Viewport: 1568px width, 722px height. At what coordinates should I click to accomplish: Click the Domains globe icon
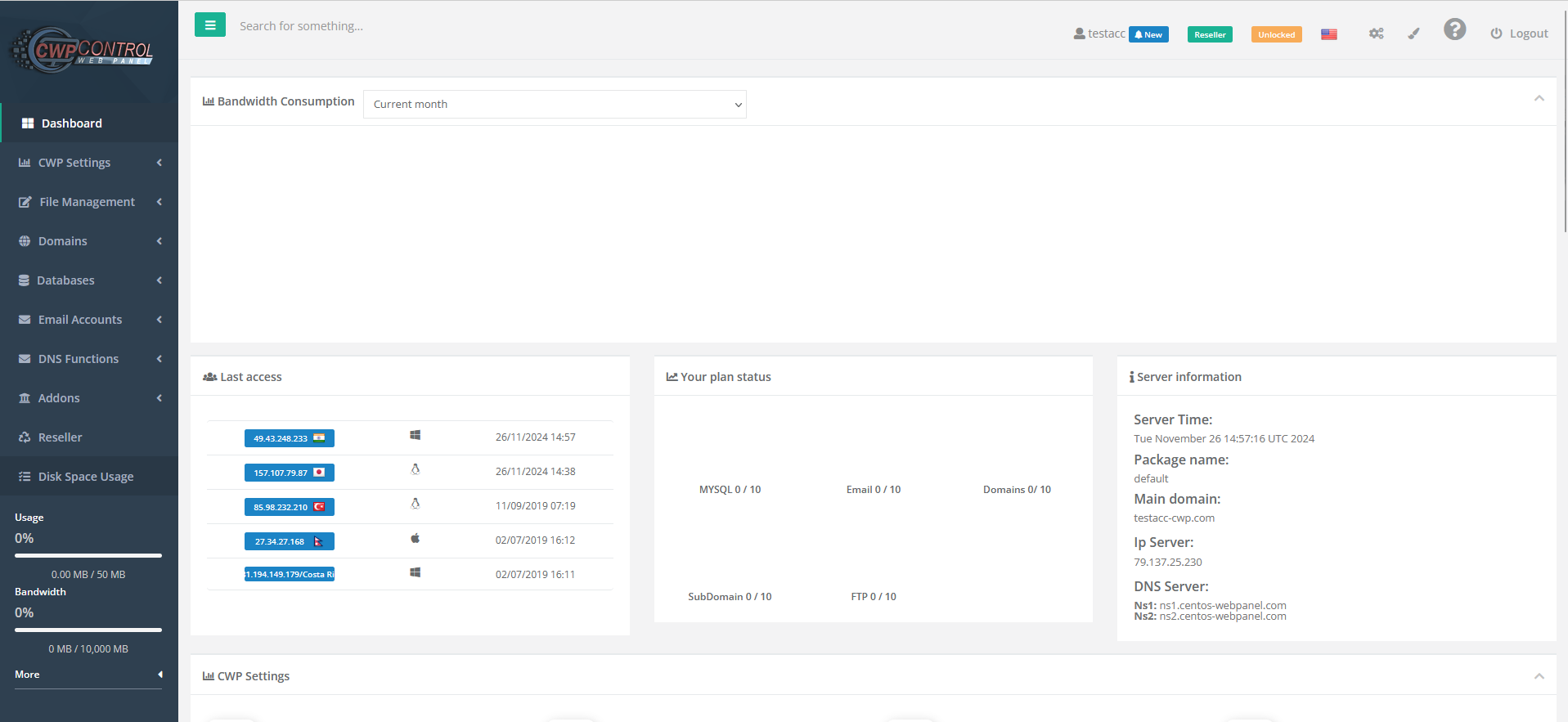coord(25,241)
